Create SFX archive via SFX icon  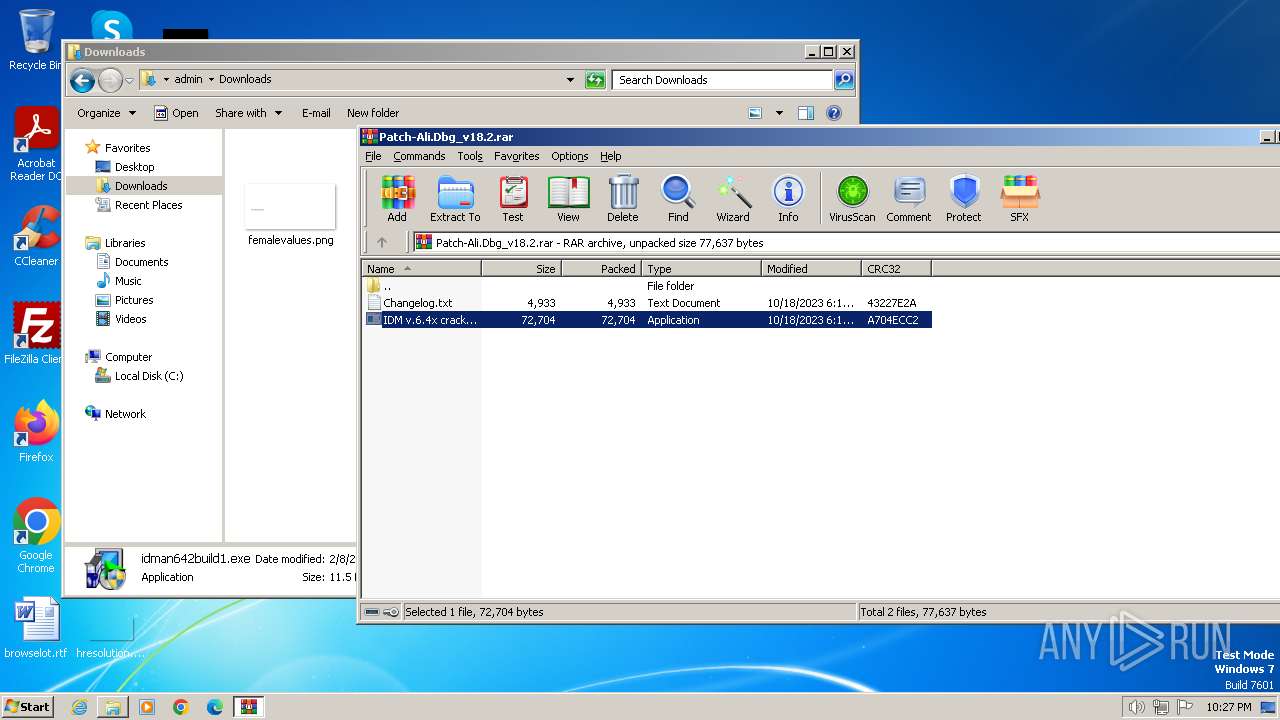(x=1020, y=198)
